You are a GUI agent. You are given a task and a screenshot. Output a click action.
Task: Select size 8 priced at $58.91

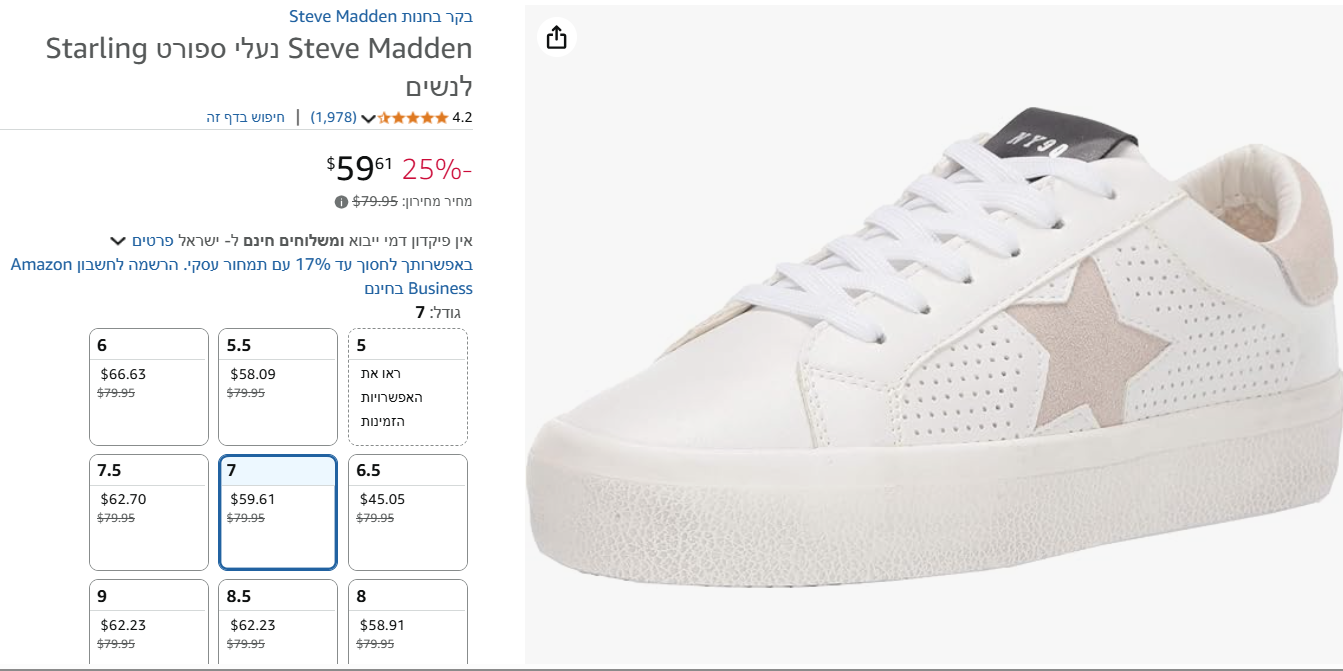click(408, 622)
